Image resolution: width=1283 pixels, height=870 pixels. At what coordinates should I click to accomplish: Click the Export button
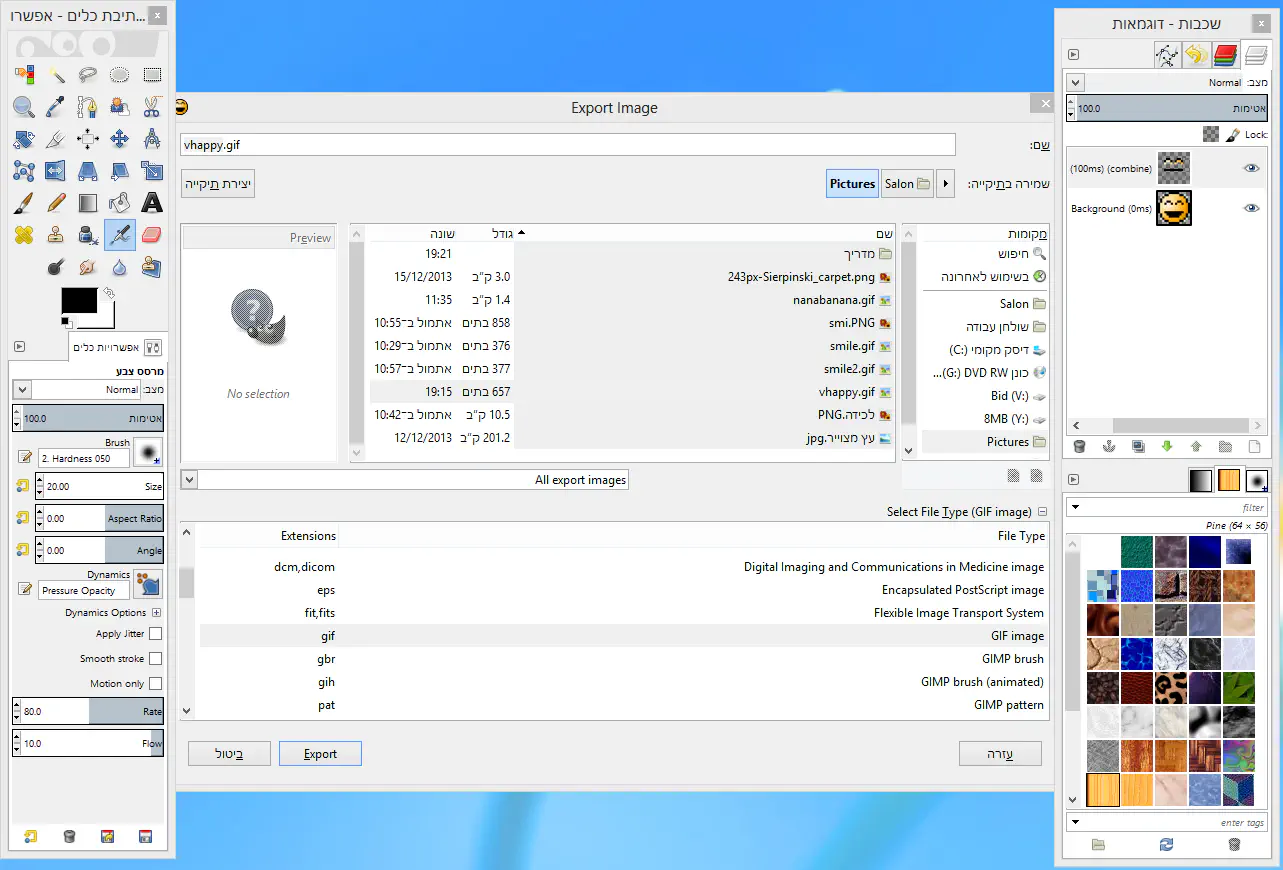click(x=320, y=754)
